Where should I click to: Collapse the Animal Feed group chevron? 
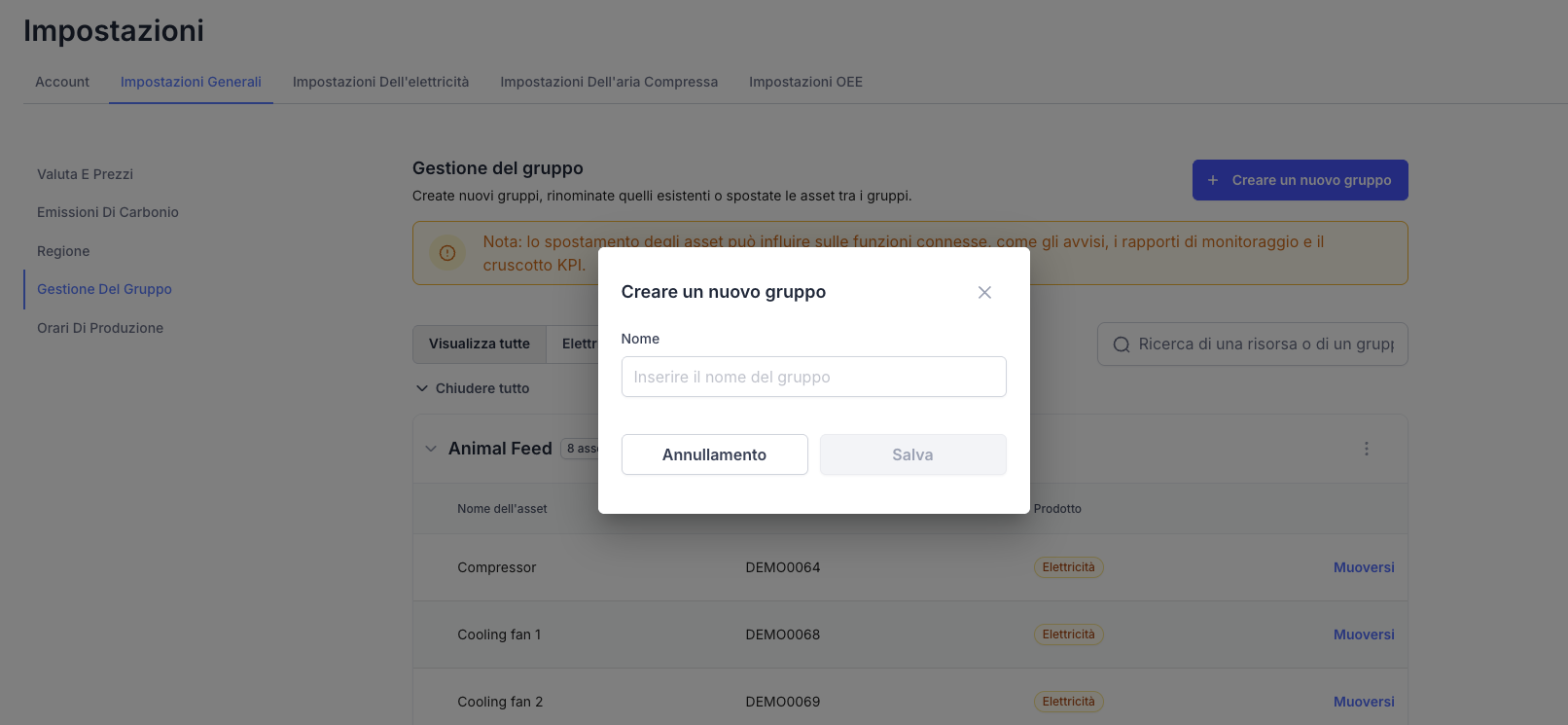coord(431,449)
